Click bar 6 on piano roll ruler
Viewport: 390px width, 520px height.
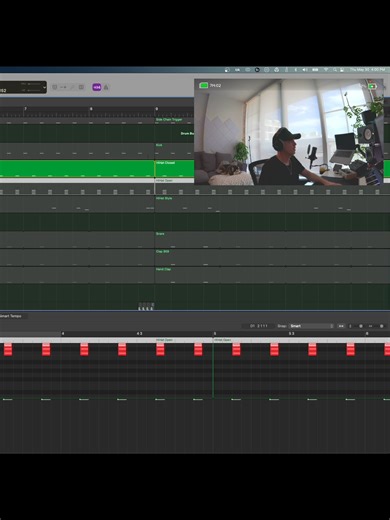click(367, 334)
